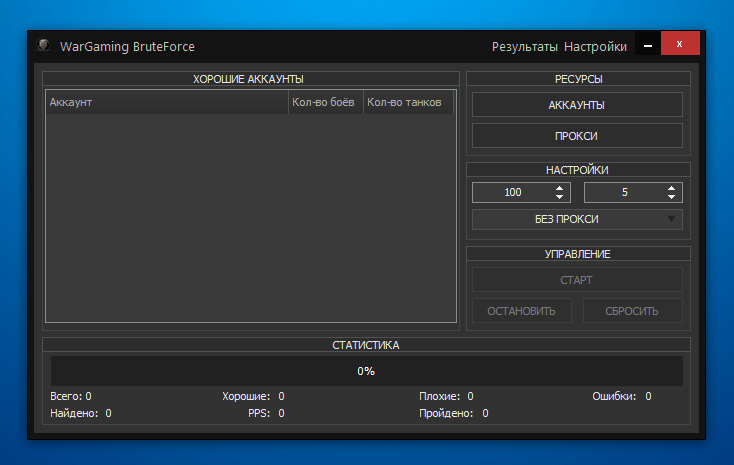Screen dimensions: 734x465
Task: Expand the БЕЗ ПРОКСИ dropdown
Action: coord(577,219)
